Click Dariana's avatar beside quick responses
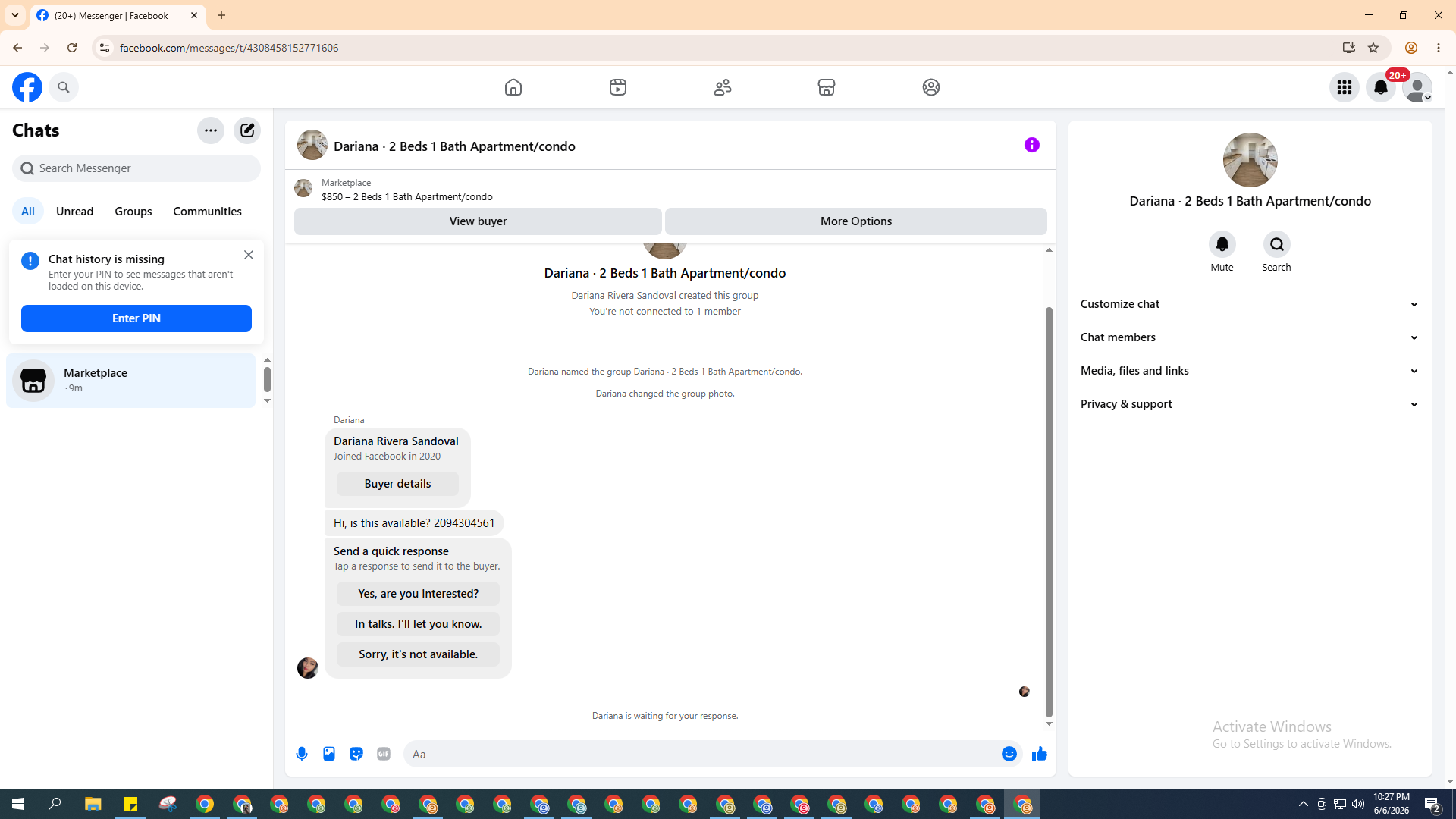 point(308,668)
